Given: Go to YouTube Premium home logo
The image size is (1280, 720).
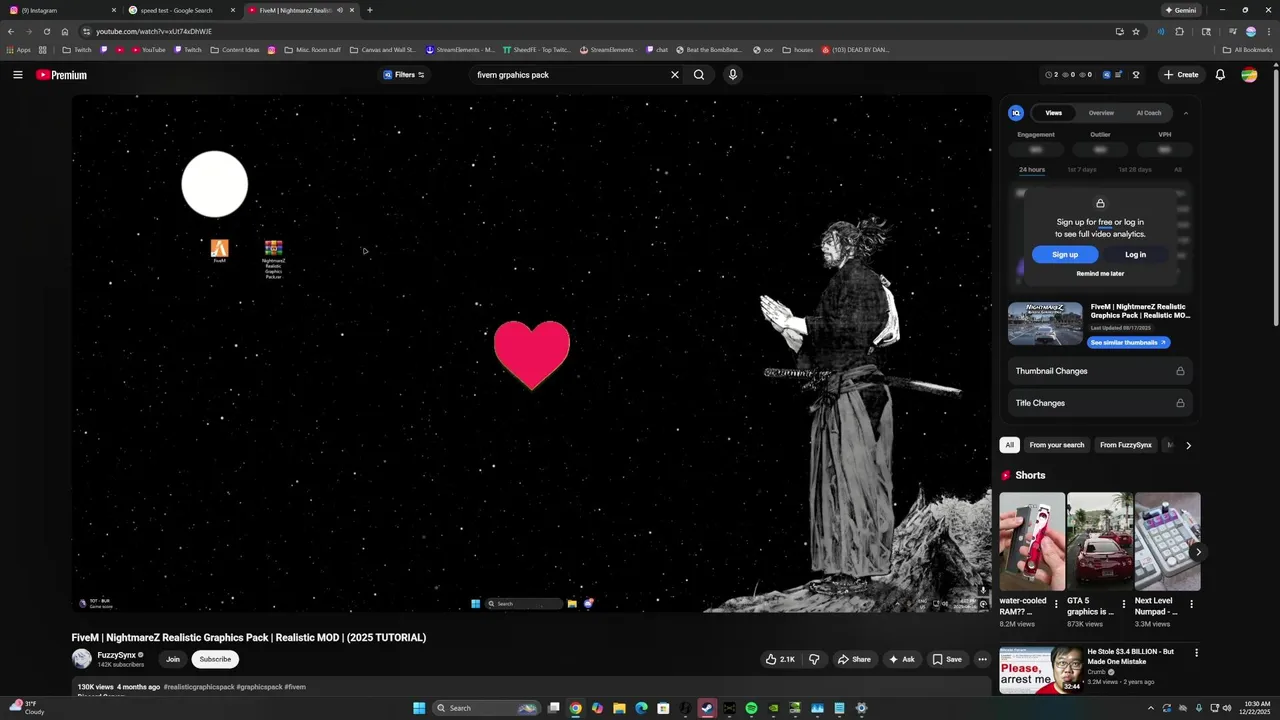Looking at the screenshot, I should (x=62, y=75).
